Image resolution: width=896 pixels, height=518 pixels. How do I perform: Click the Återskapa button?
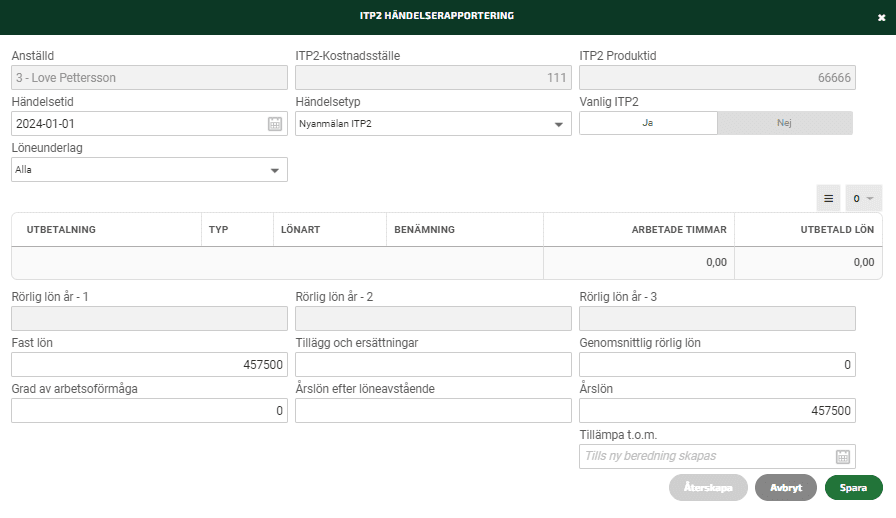click(708, 488)
